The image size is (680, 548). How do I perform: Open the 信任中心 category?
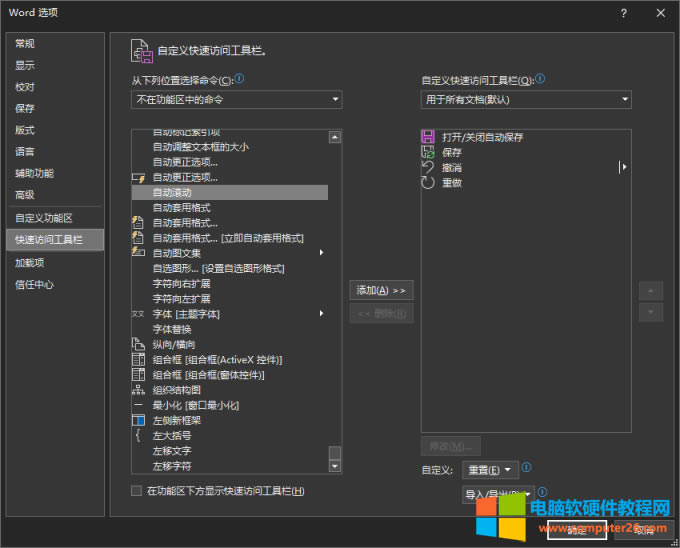point(35,284)
